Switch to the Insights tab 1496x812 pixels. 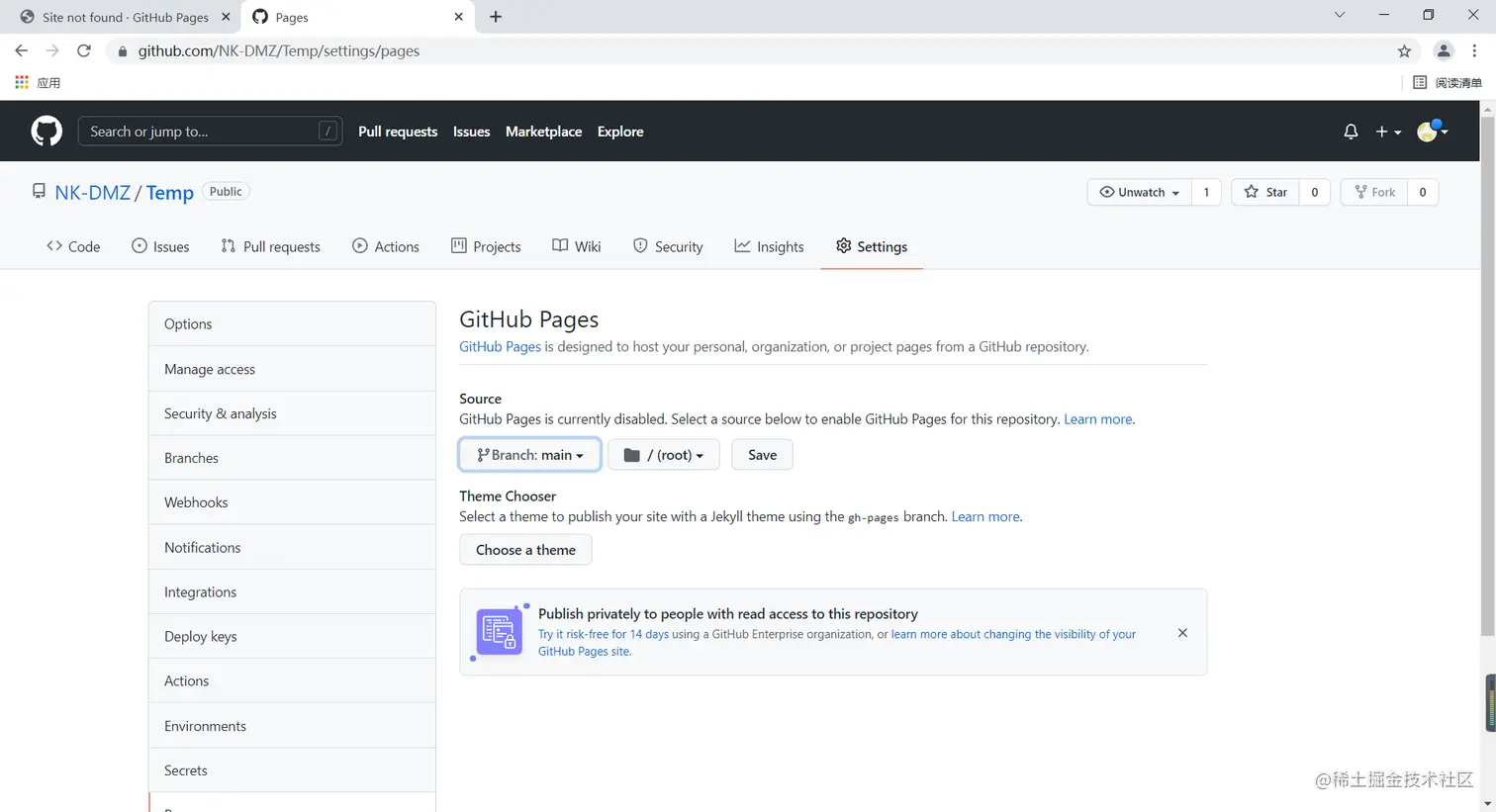[x=769, y=246]
